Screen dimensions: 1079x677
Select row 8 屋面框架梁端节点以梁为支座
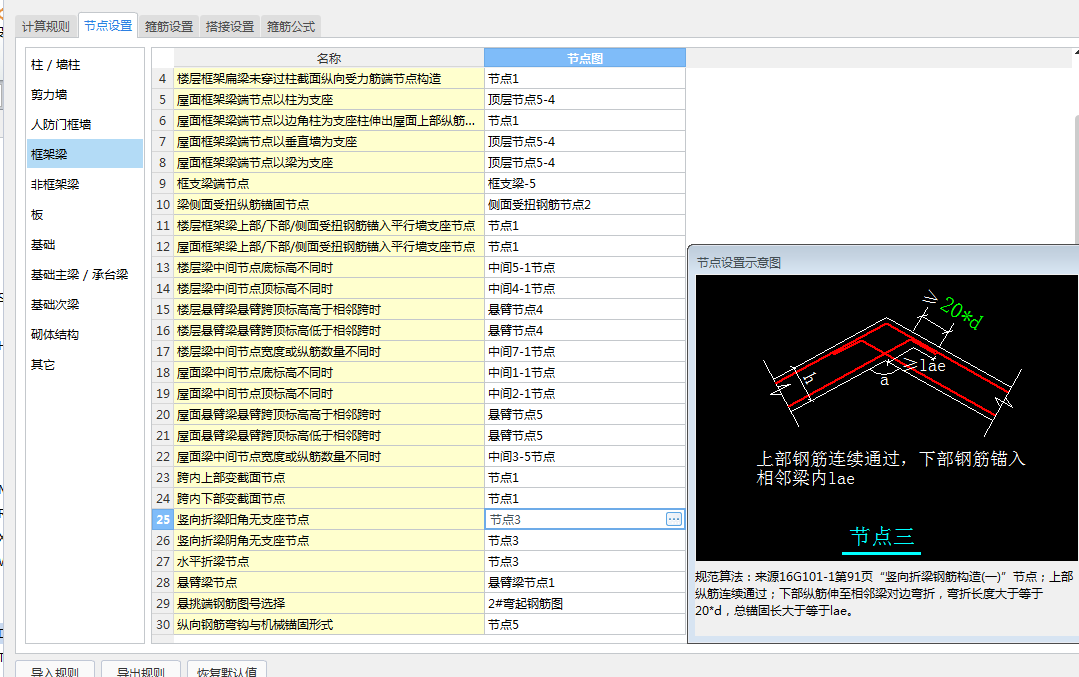point(329,163)
